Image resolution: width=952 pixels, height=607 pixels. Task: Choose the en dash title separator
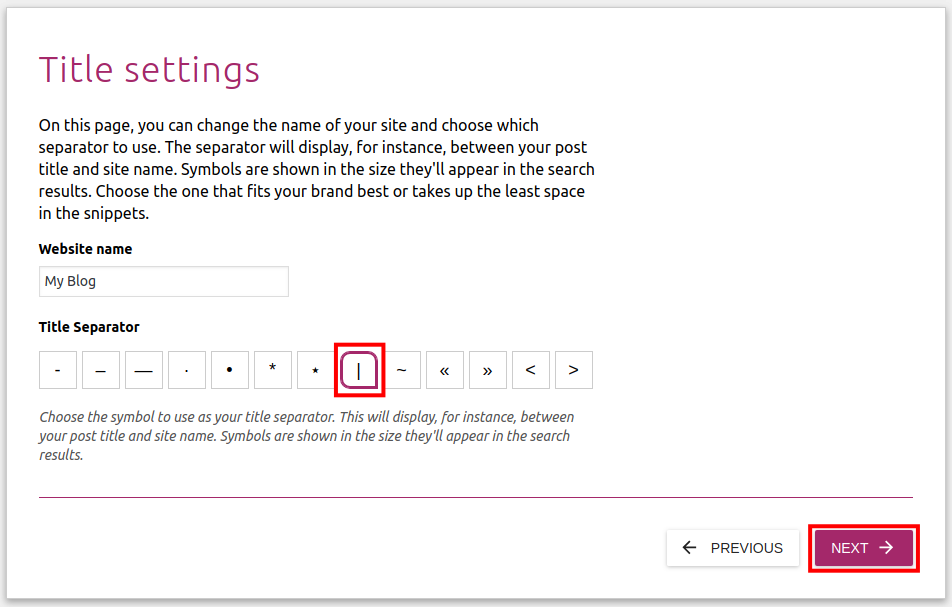pyautogui.click(x=101, y=370)
